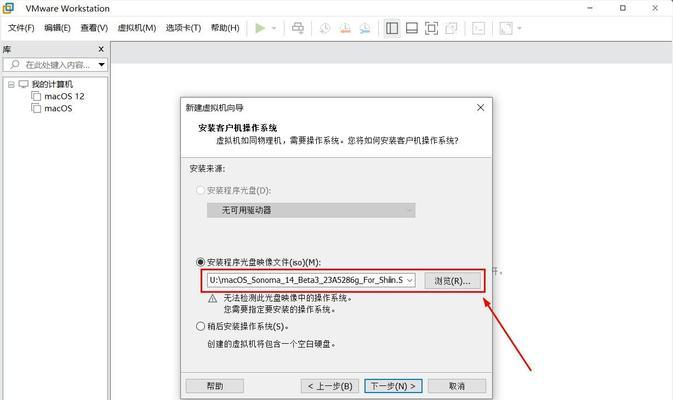The image size is (673, 400).
Task: Click the Manage Snapshots icon
Action: (365, 28)
